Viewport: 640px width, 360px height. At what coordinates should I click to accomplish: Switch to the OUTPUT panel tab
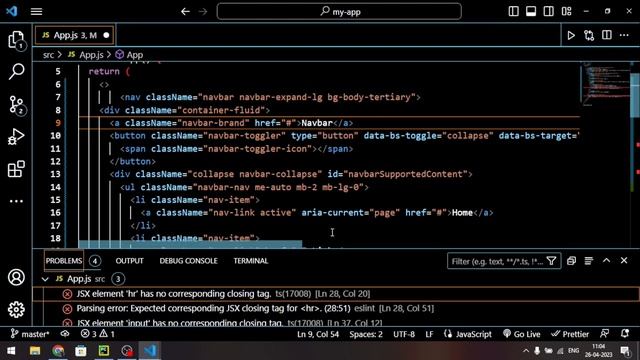pyautogui.click(x=129, y=261)
